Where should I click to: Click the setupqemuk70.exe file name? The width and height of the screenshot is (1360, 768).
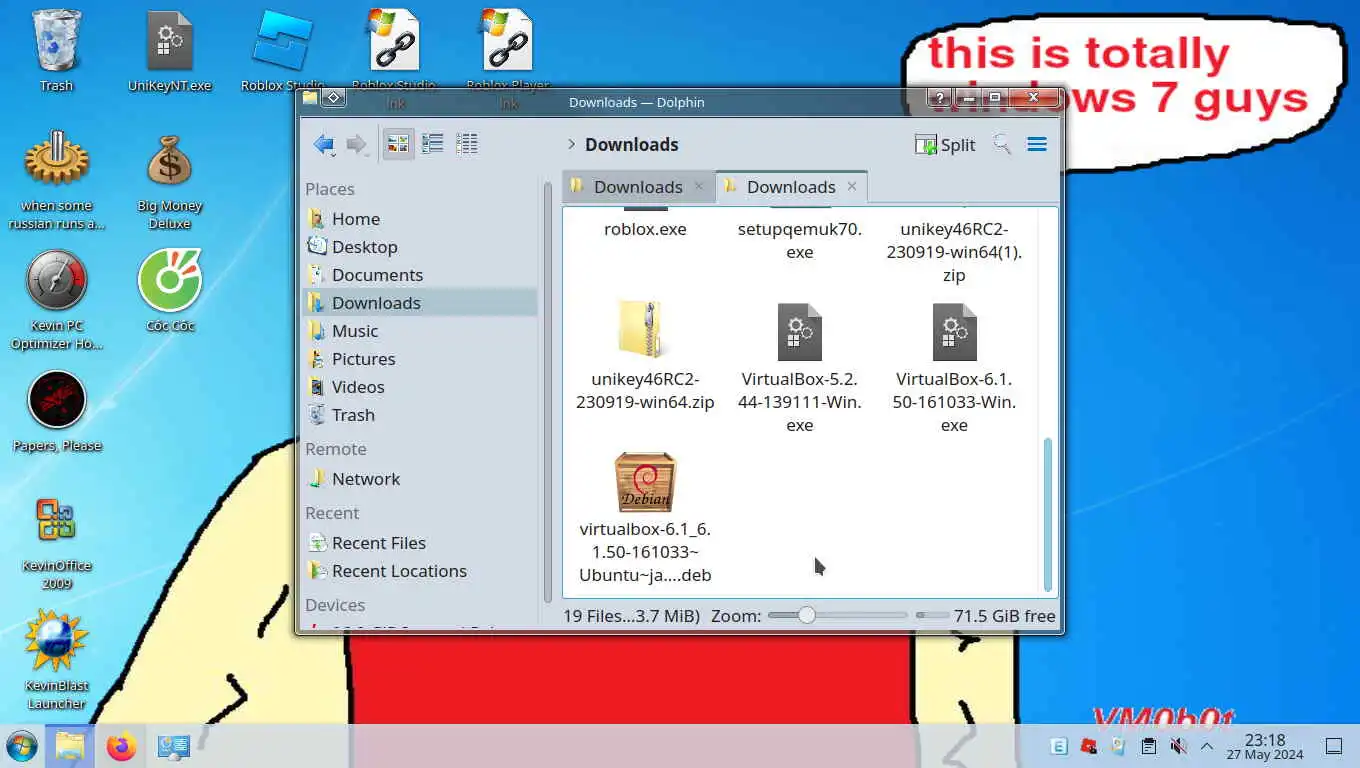[800, 240]
